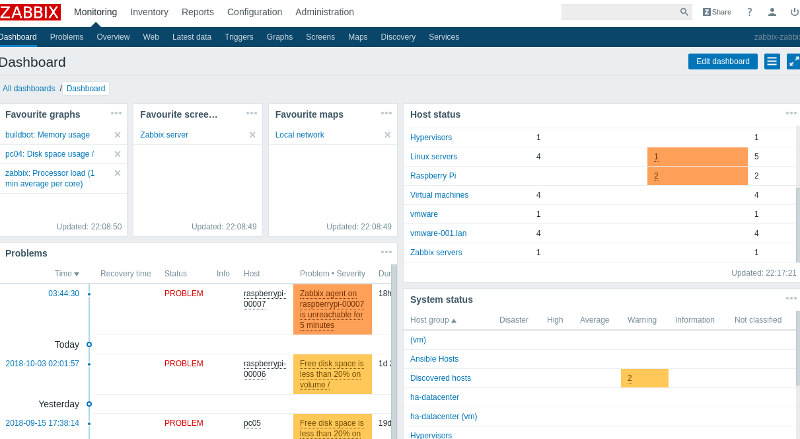Click the Problems widget vertical scrollbar
The image size is (800, 439).
394,351
